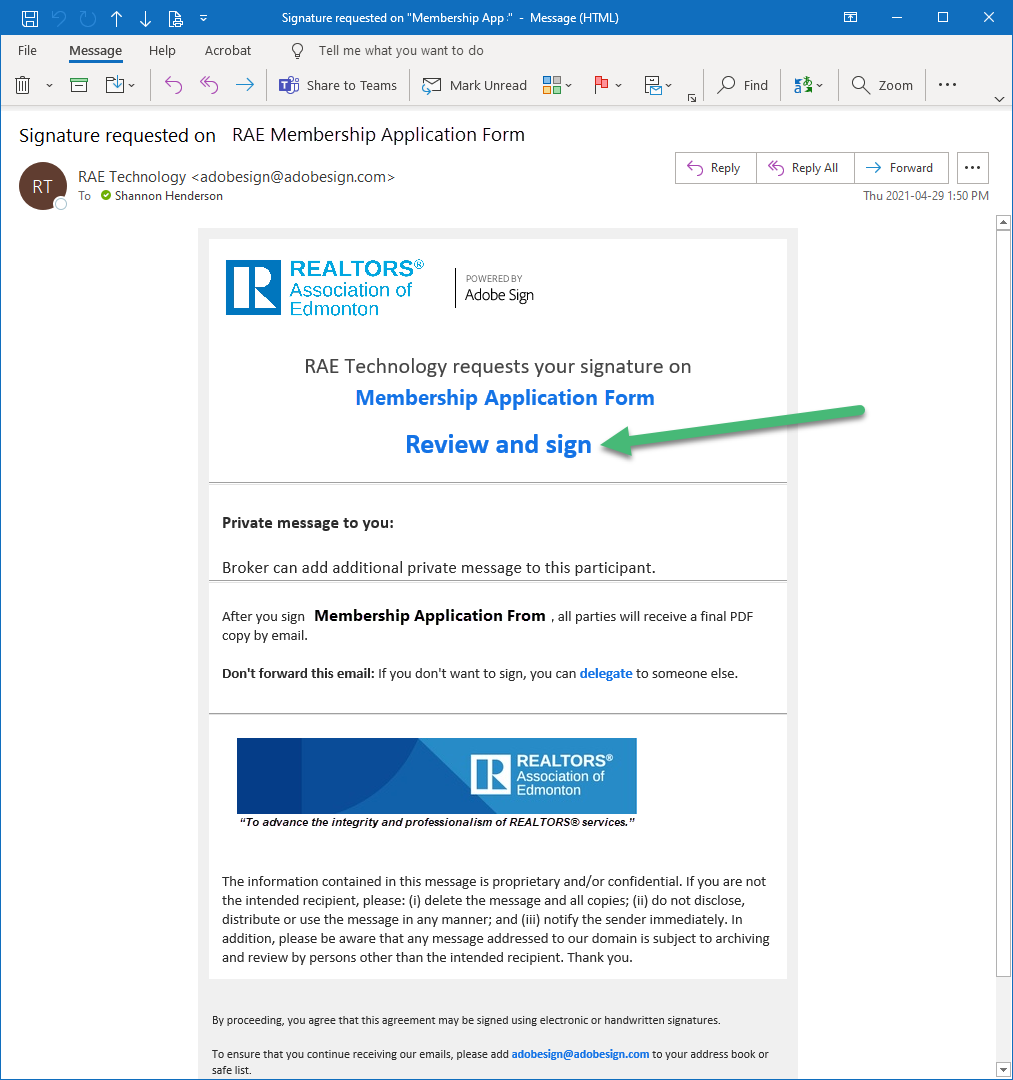Open Zoom magnifier tool

click(x=882, y=85)
